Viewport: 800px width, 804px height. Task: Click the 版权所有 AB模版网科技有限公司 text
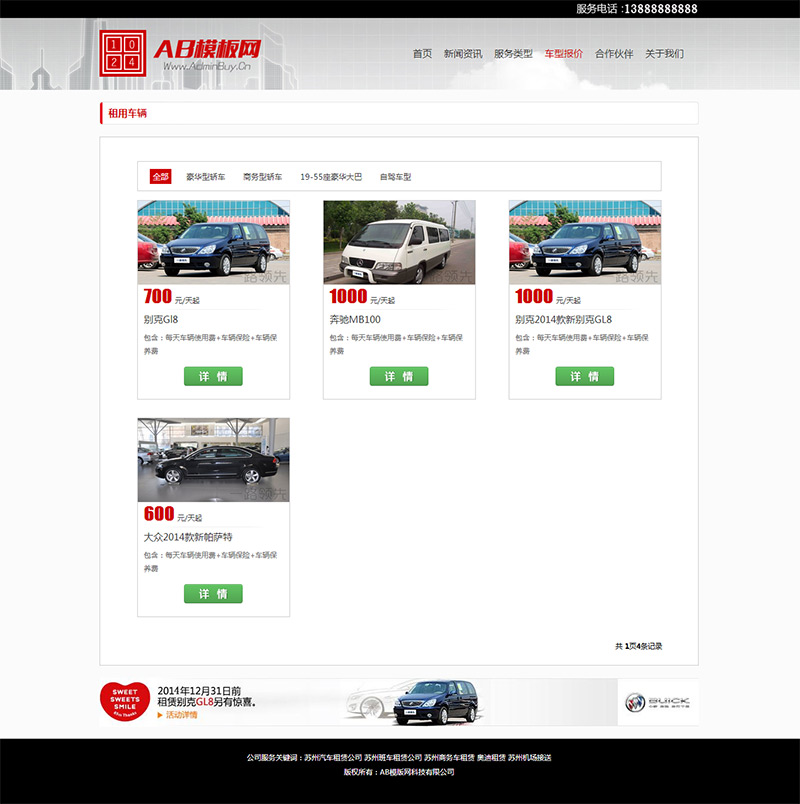tap(399, 772)
